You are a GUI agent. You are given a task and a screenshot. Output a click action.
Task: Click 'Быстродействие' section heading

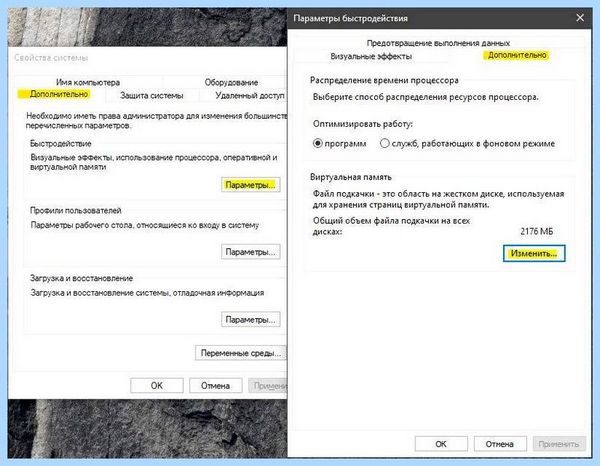click(60, 144)
